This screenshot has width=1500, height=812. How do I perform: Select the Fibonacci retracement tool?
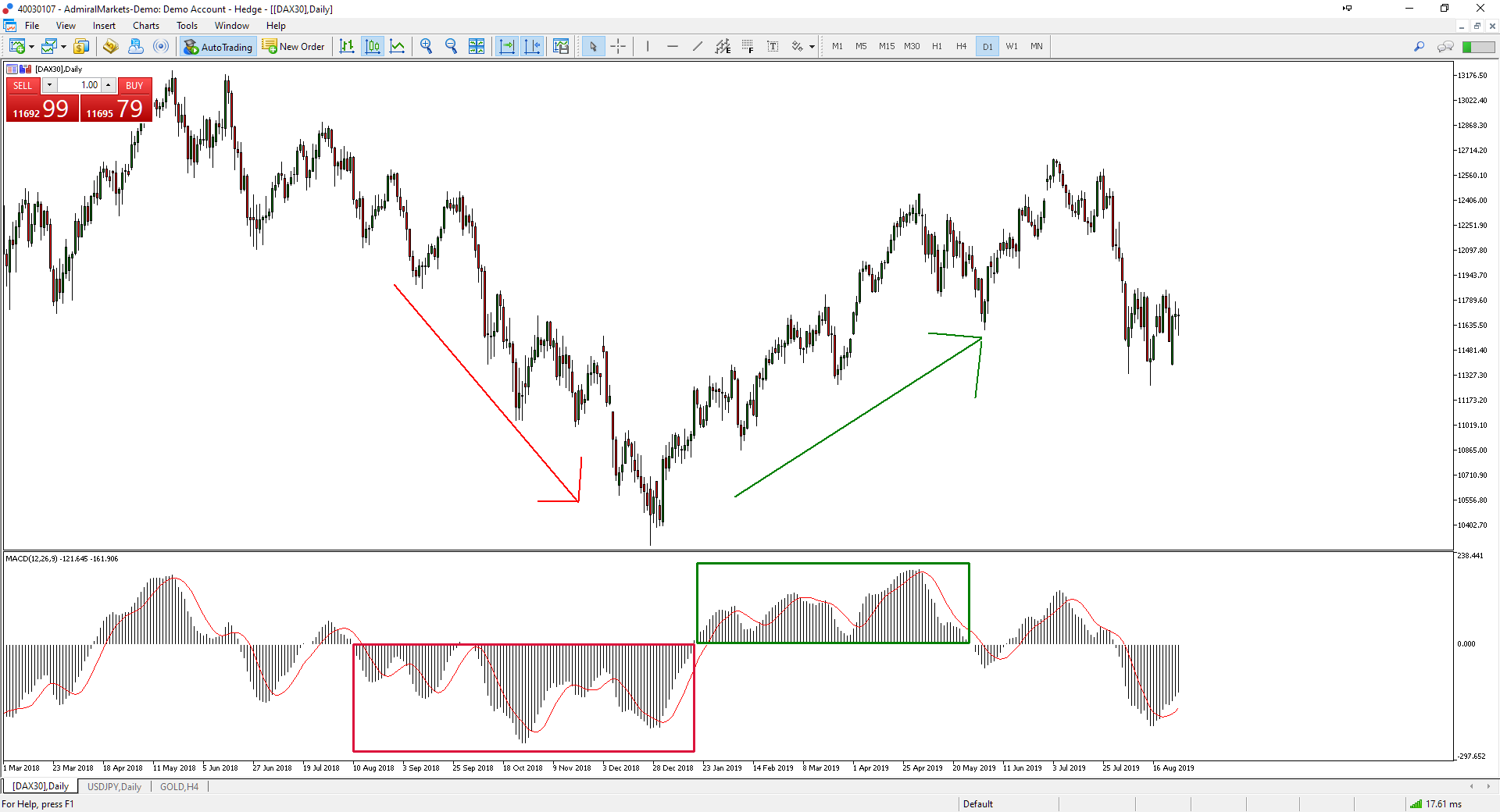[x=747, y=46]
